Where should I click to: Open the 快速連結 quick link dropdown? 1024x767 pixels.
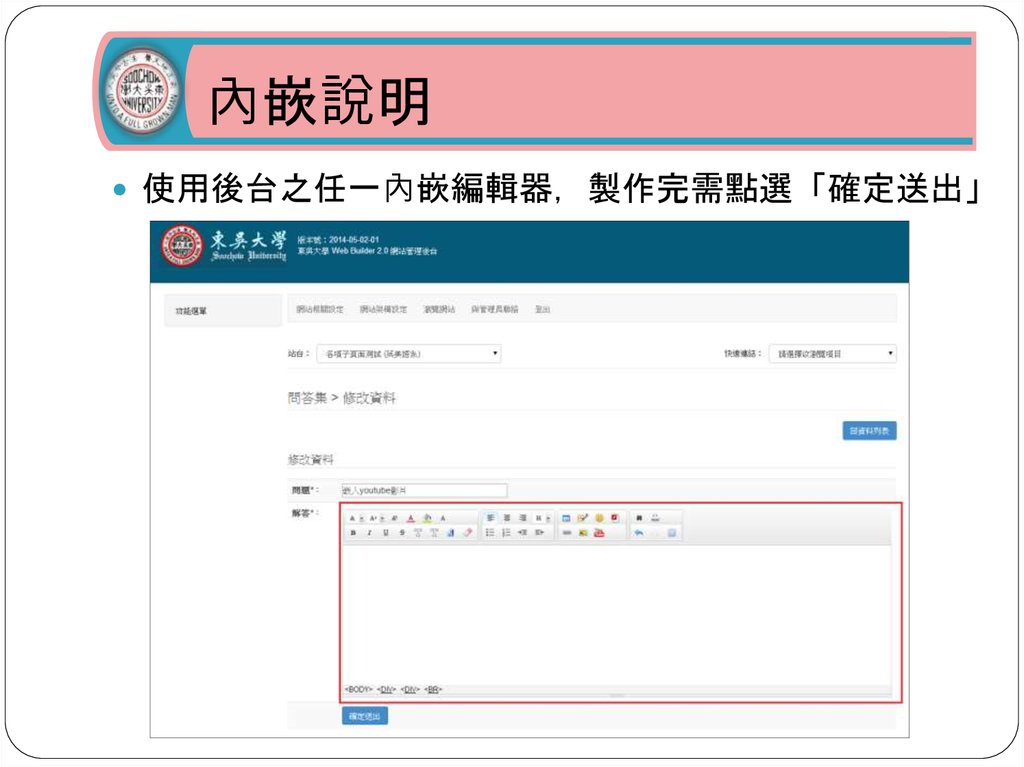pos(832,354)
